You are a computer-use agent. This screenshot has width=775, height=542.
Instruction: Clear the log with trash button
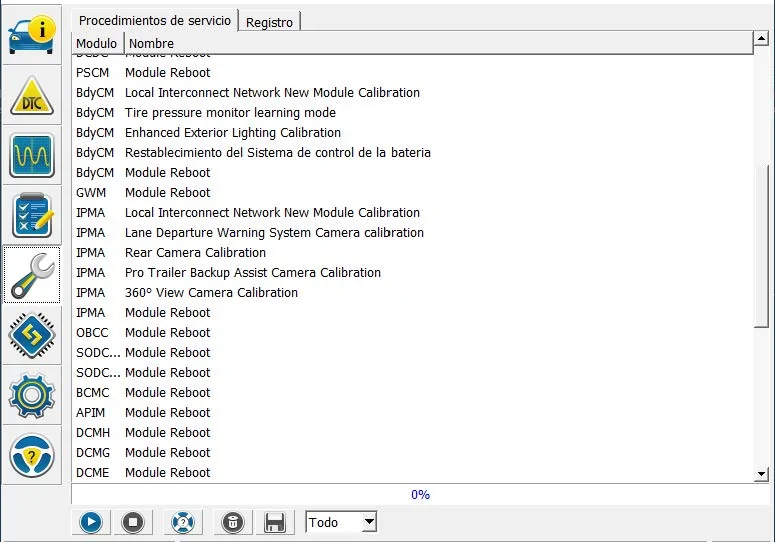pos(233,522)
